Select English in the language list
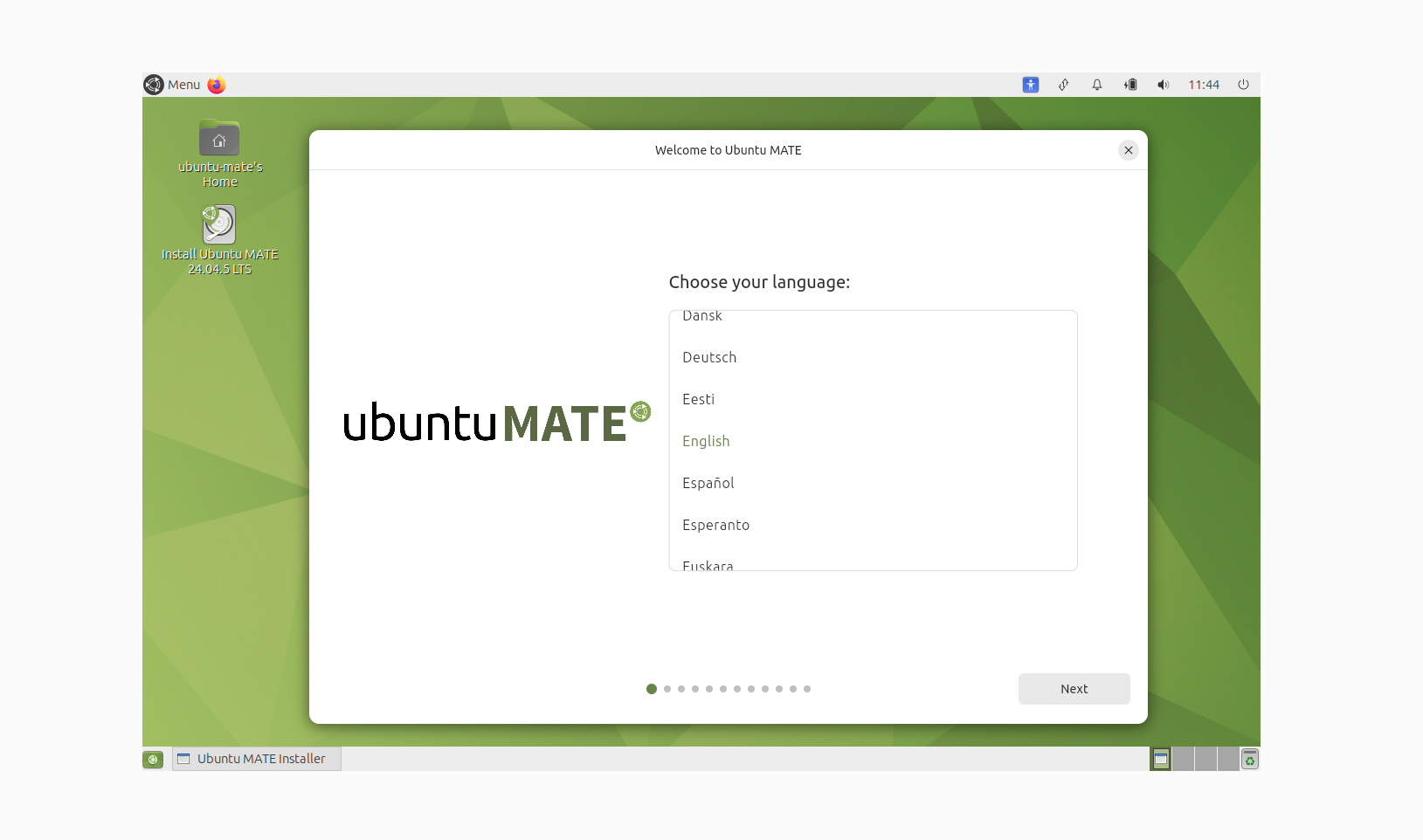 pyautogui.click(x=873, y=441)
